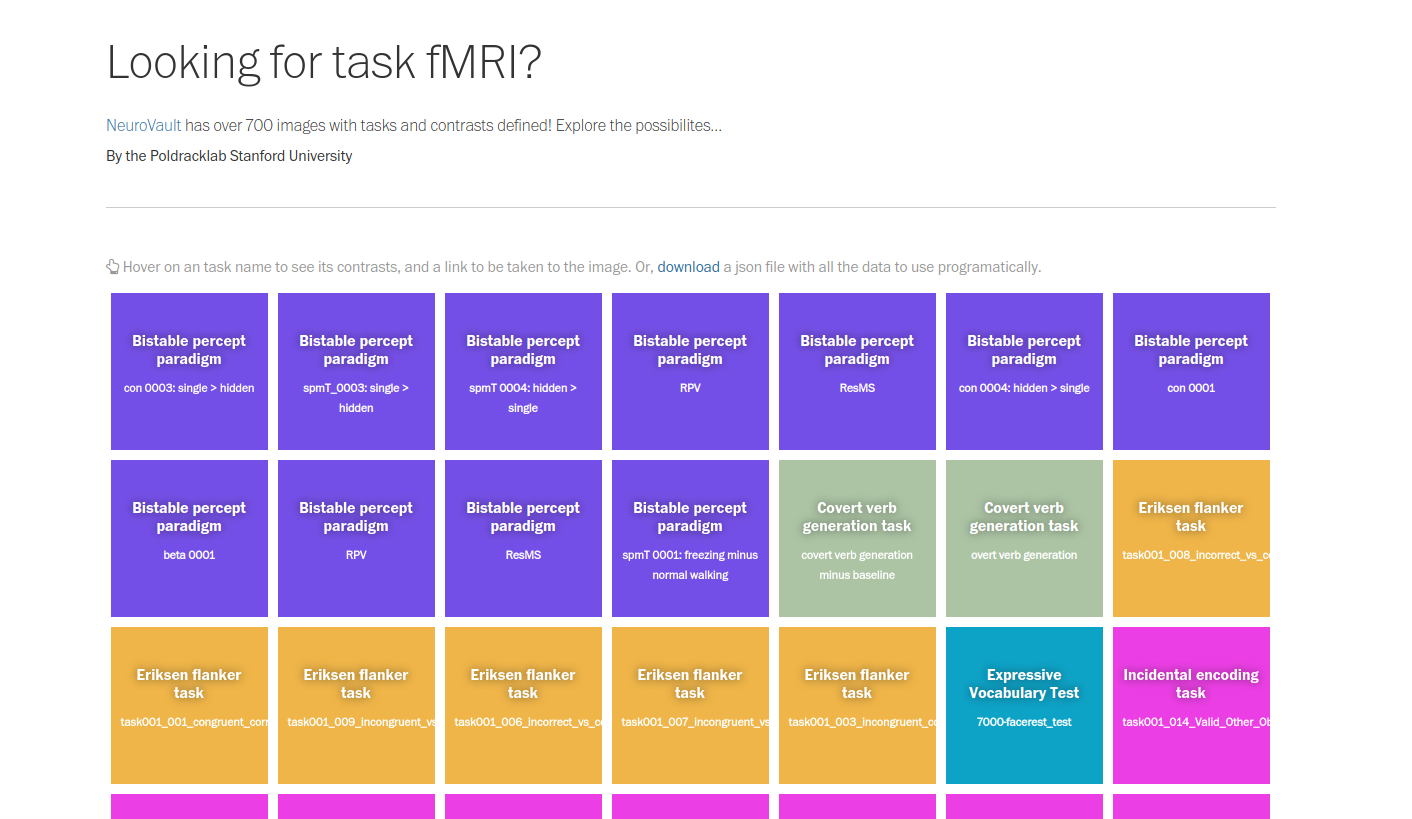Open the 'beta 0001' Bistable percept tile
1412x819 pixels.
(189, 538)
